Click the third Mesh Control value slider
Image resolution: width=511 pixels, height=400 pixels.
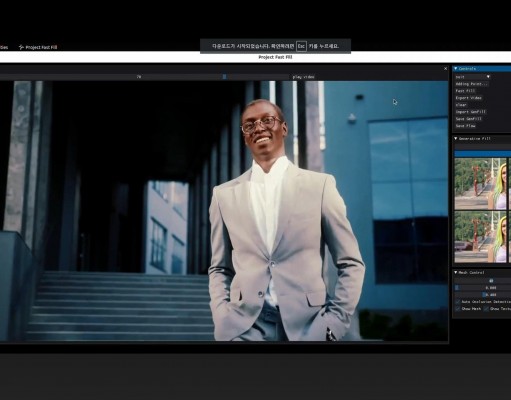[x=483, y=295]
